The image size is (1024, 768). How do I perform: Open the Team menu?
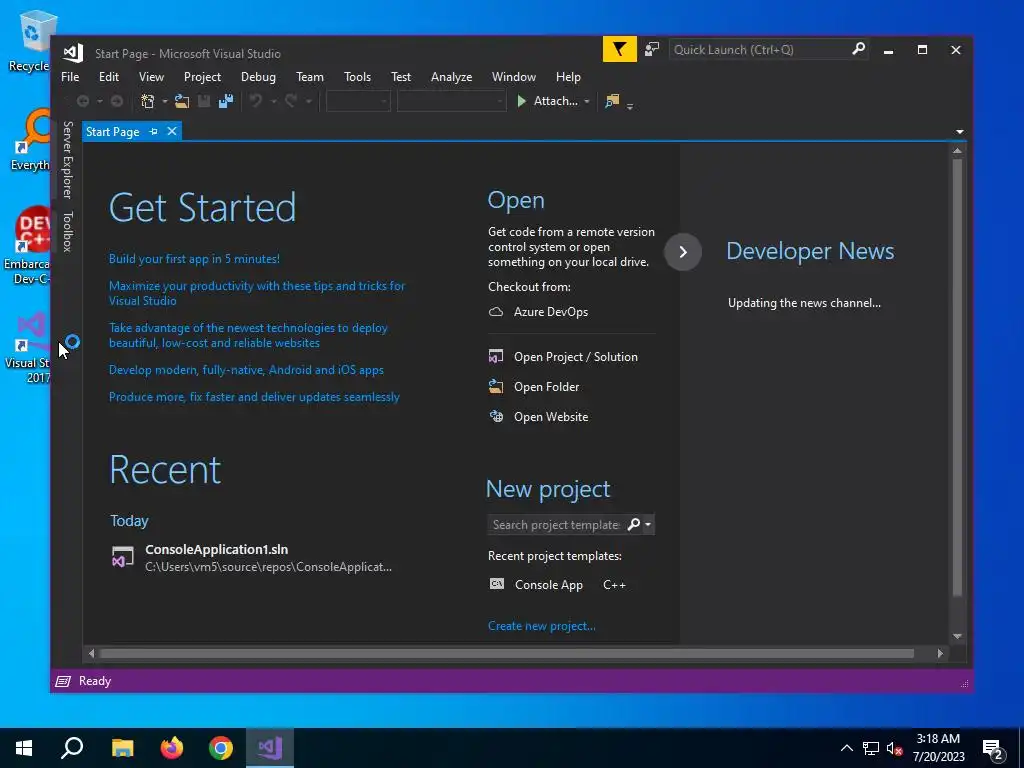[x=310, y=77]
